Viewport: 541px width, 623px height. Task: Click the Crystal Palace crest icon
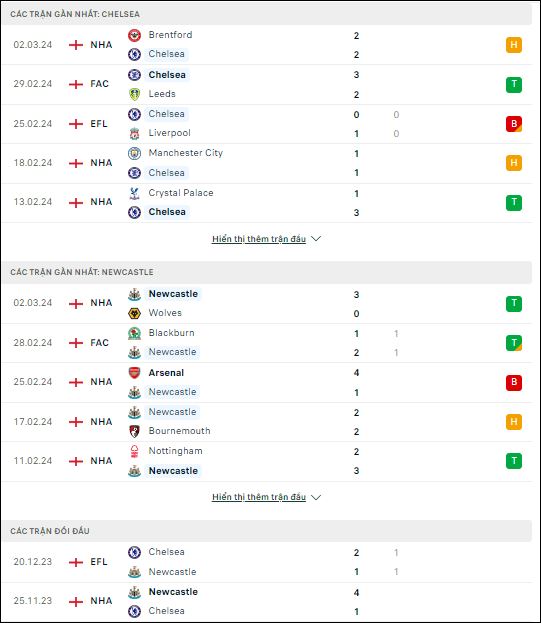tap(134, 193)
